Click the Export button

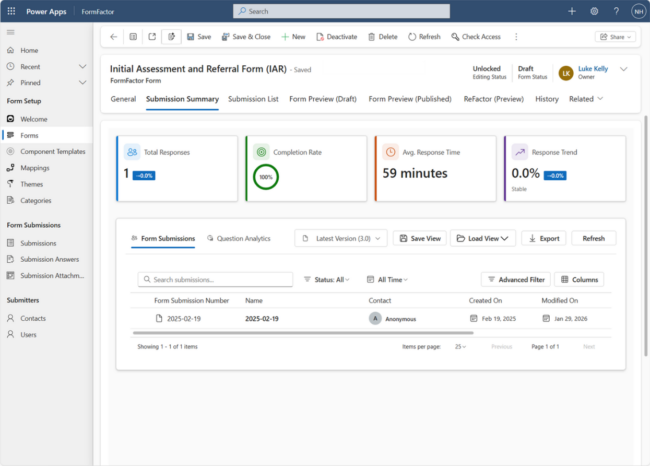(x=544, y=238)
